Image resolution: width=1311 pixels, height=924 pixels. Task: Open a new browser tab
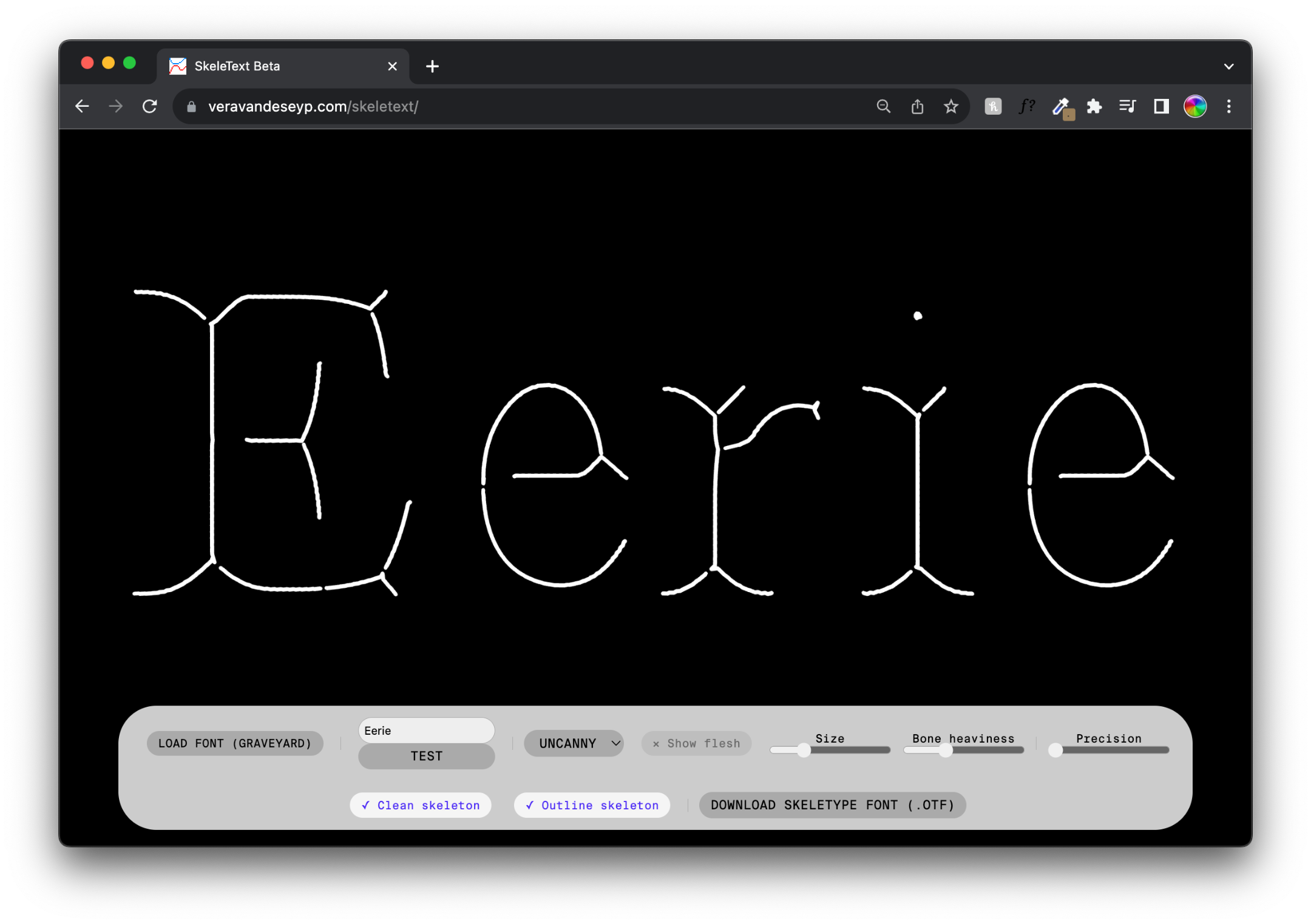point(432,66)
